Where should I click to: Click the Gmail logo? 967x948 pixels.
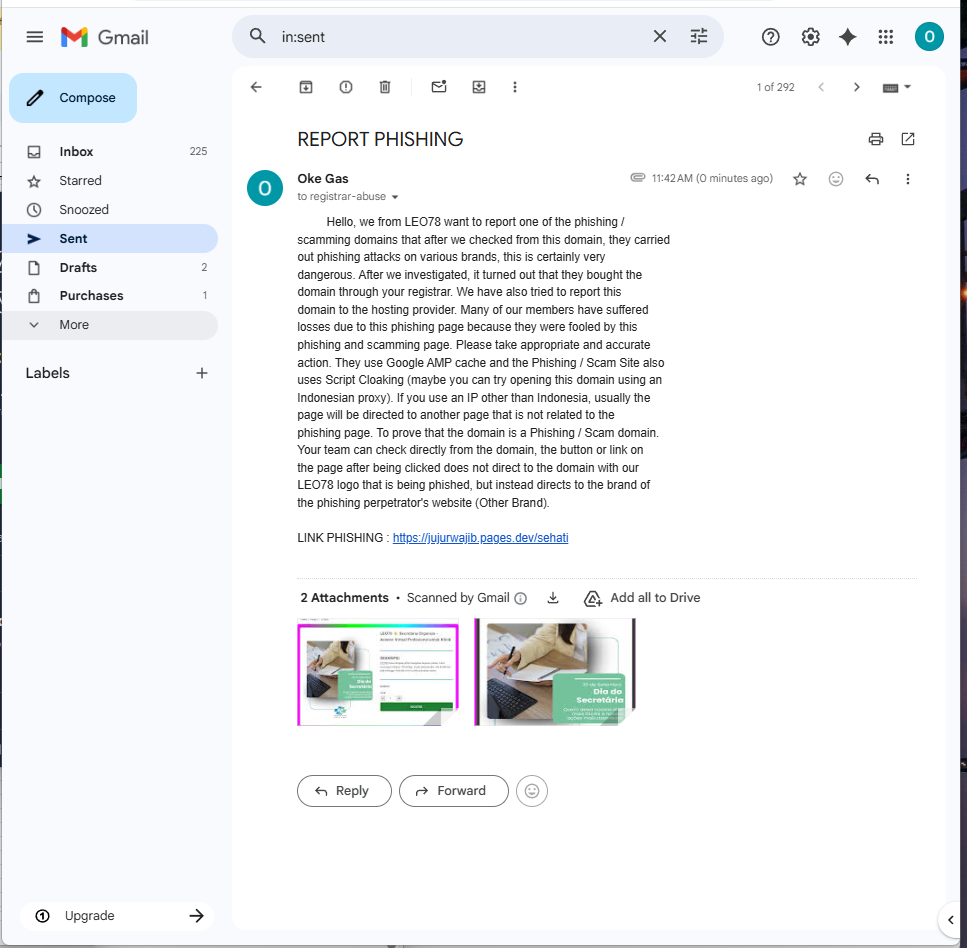105,37
